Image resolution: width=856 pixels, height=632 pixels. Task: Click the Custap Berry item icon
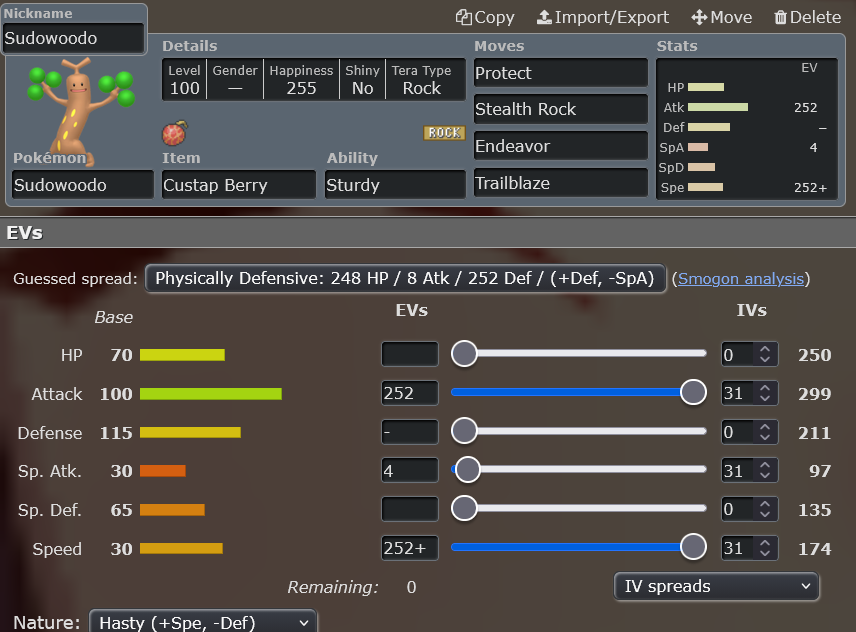point(175,133)
